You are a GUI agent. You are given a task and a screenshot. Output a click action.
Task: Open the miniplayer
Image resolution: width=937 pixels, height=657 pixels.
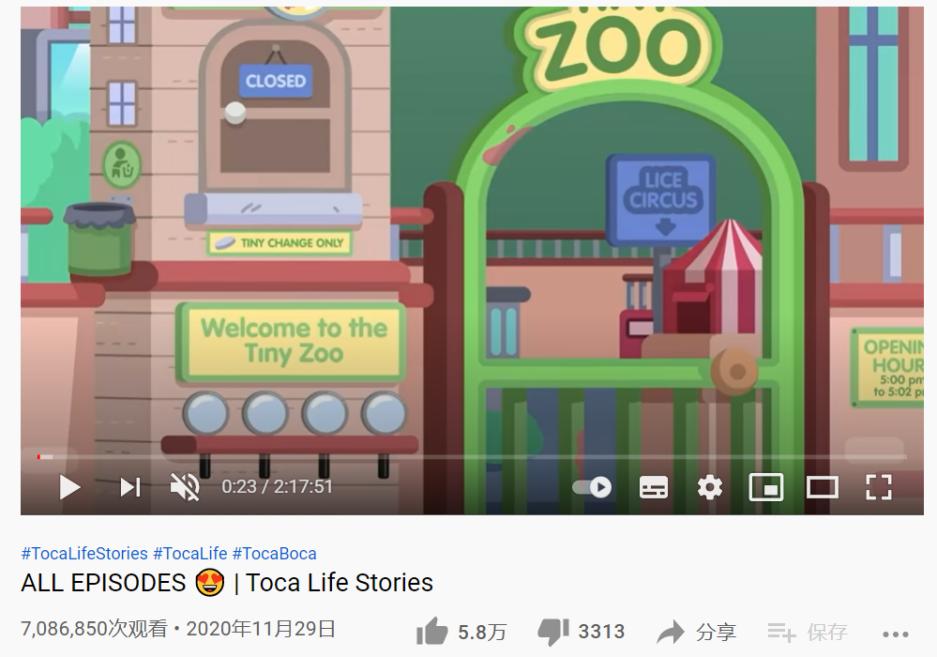point(766,487)
